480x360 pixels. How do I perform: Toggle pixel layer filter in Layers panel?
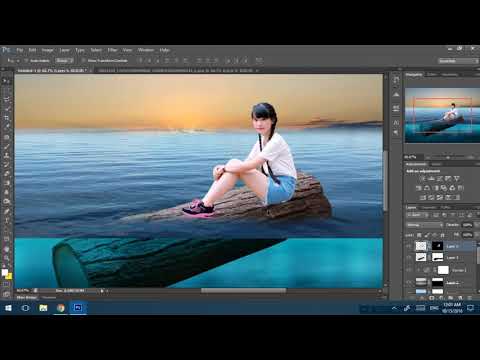(x=436, y=215)
